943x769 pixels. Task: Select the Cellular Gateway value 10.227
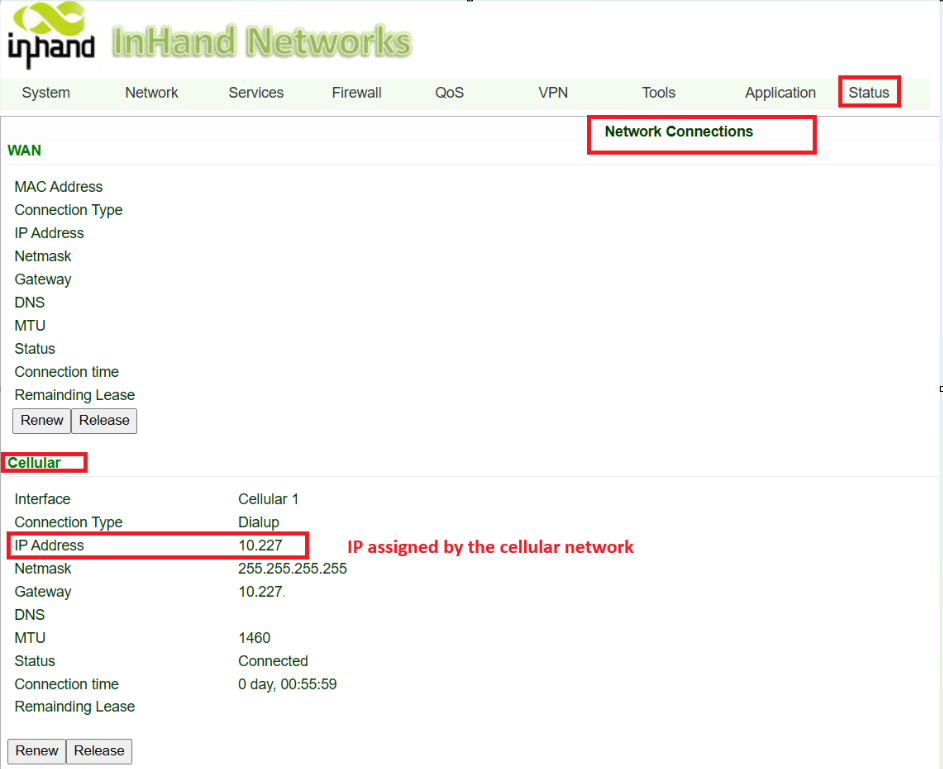[x=260, y=592]
